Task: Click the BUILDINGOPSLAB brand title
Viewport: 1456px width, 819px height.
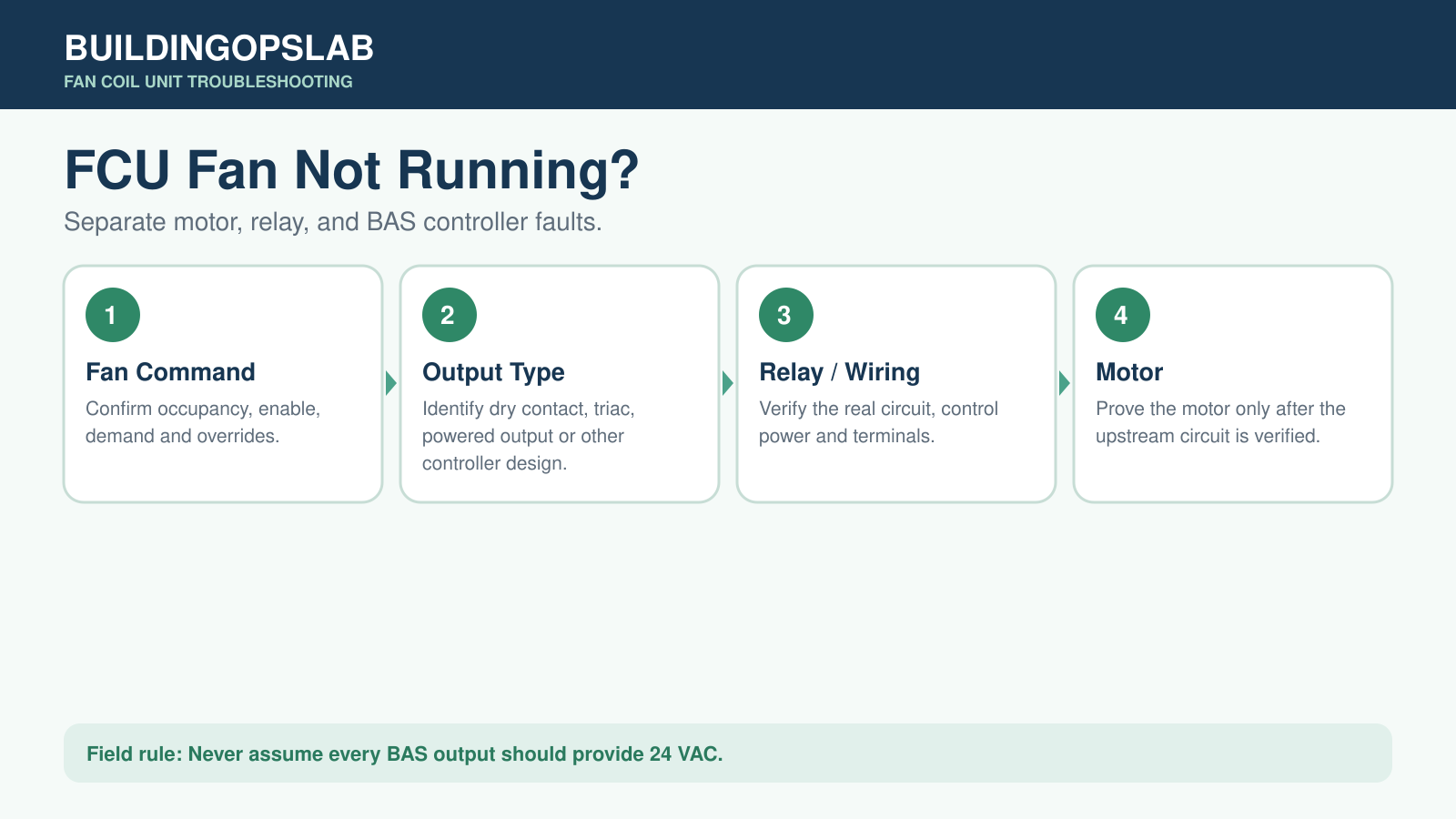Action: coord(219,48)
